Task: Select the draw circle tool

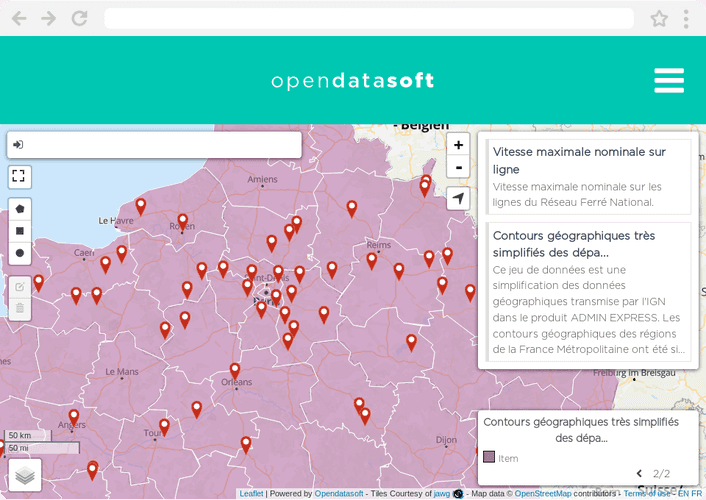Action: click(x=20, y=253)
